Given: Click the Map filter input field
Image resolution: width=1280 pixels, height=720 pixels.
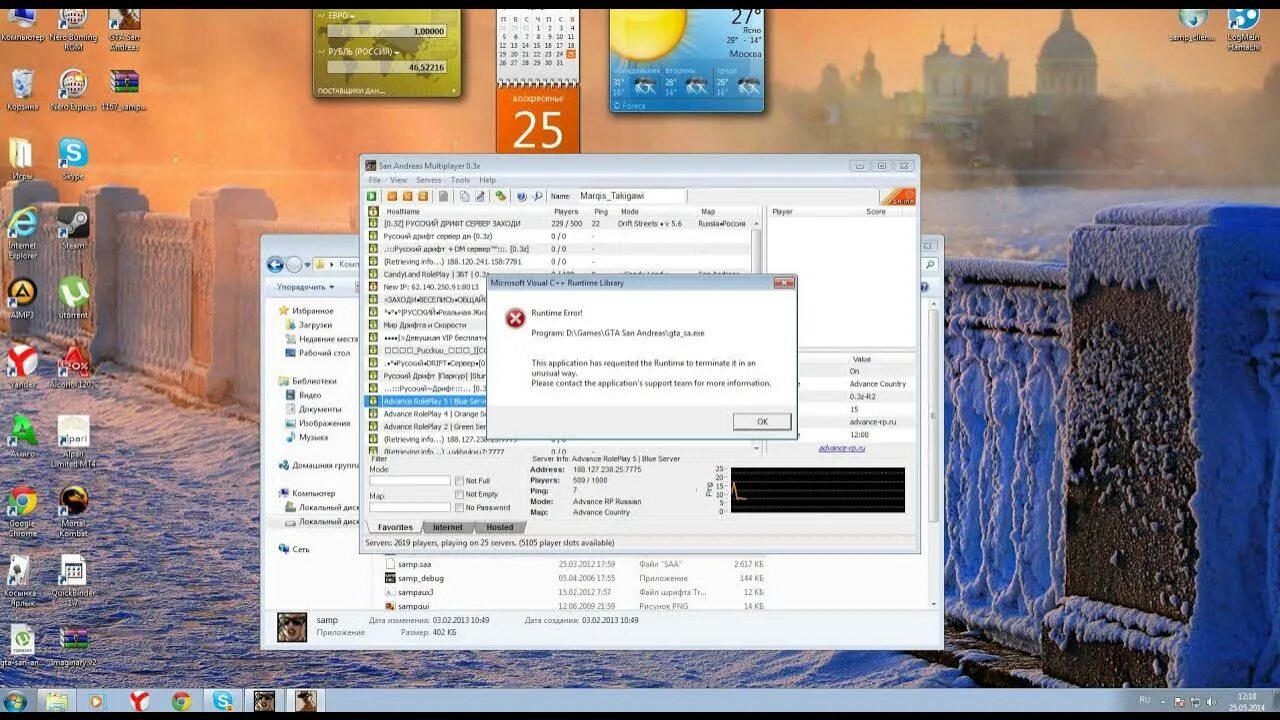Looking at the screenshot, I should (x=409, y=507).
